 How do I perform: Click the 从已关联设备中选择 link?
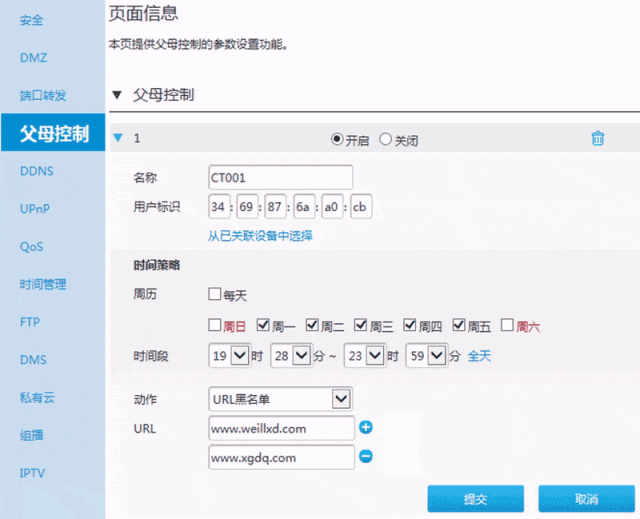260,236
